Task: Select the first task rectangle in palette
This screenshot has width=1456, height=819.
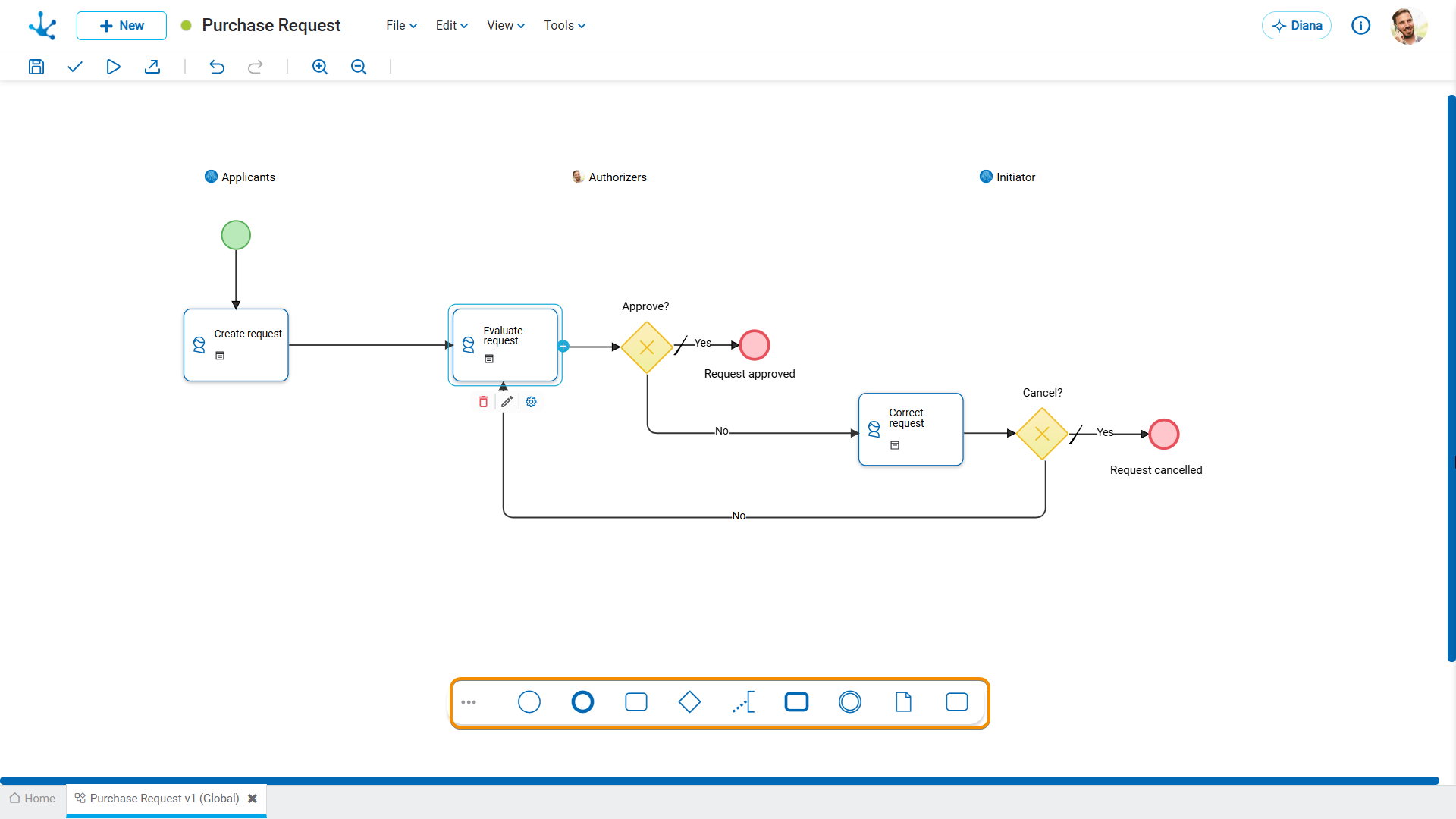Action: pos(636,702)
